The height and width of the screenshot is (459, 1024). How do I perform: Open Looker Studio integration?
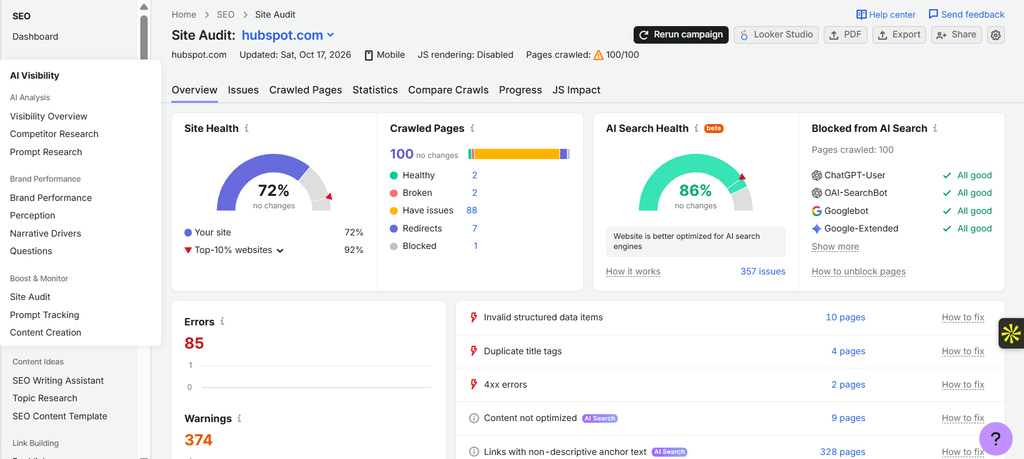776,35
